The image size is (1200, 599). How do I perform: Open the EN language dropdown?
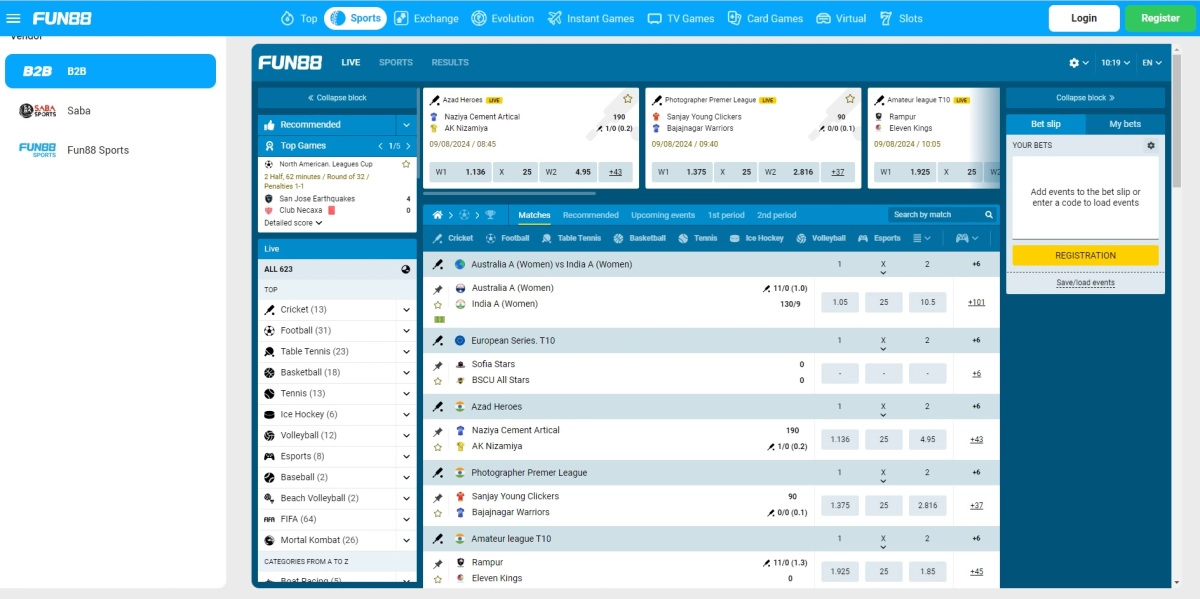point(1151,62)
